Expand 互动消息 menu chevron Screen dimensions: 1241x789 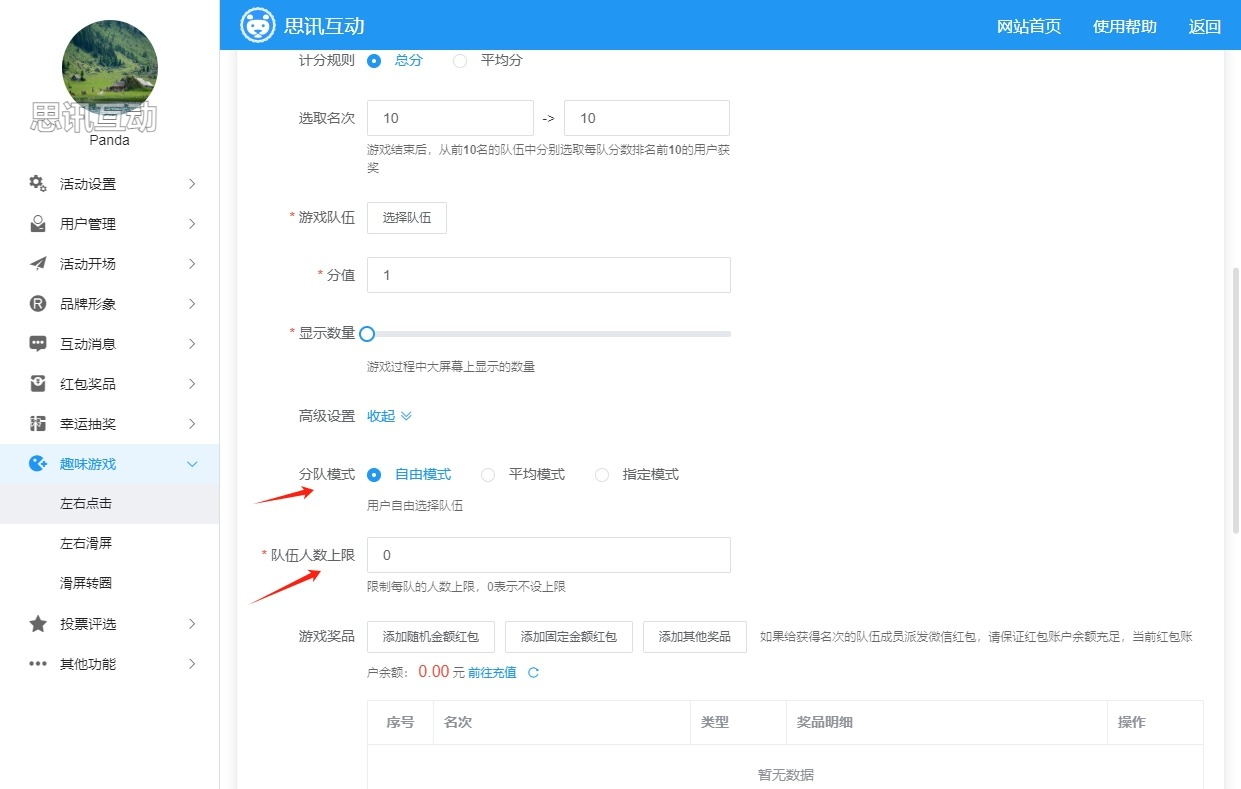(192, 343)
